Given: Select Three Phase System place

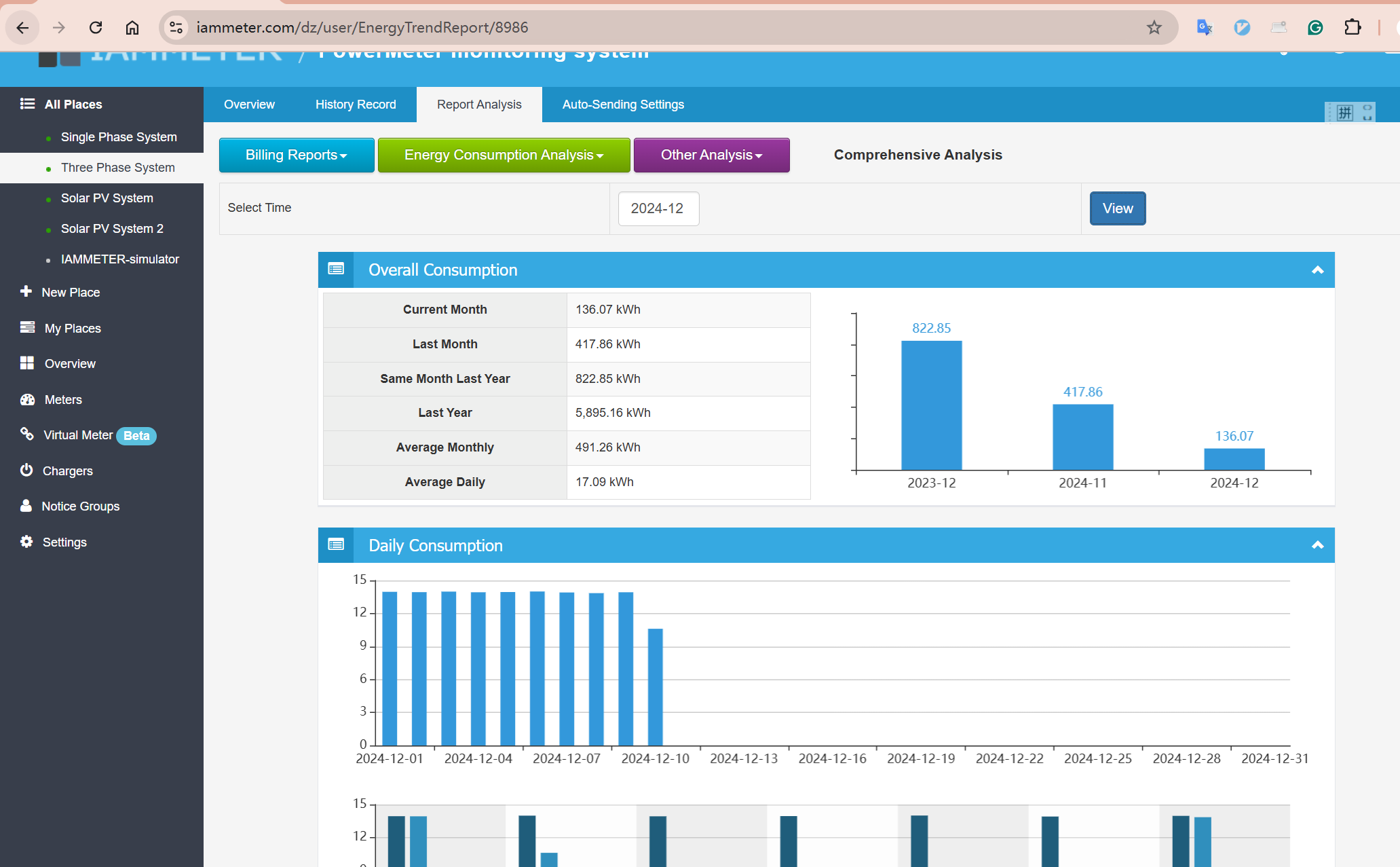Looking at the screenshot, I should click(x=118, y=168).
